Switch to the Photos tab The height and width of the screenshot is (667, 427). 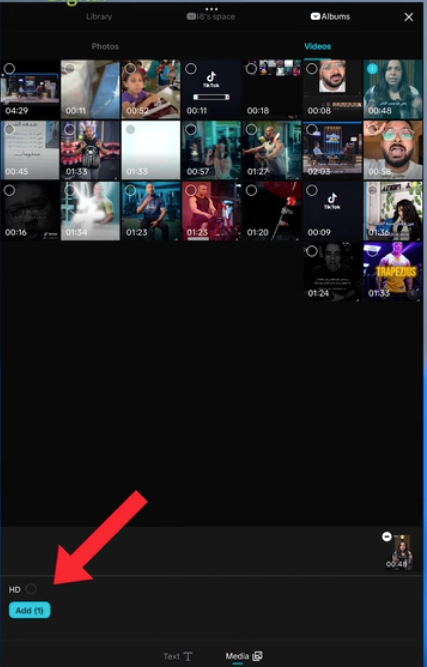pyautogui.click(x=105, y=46)
